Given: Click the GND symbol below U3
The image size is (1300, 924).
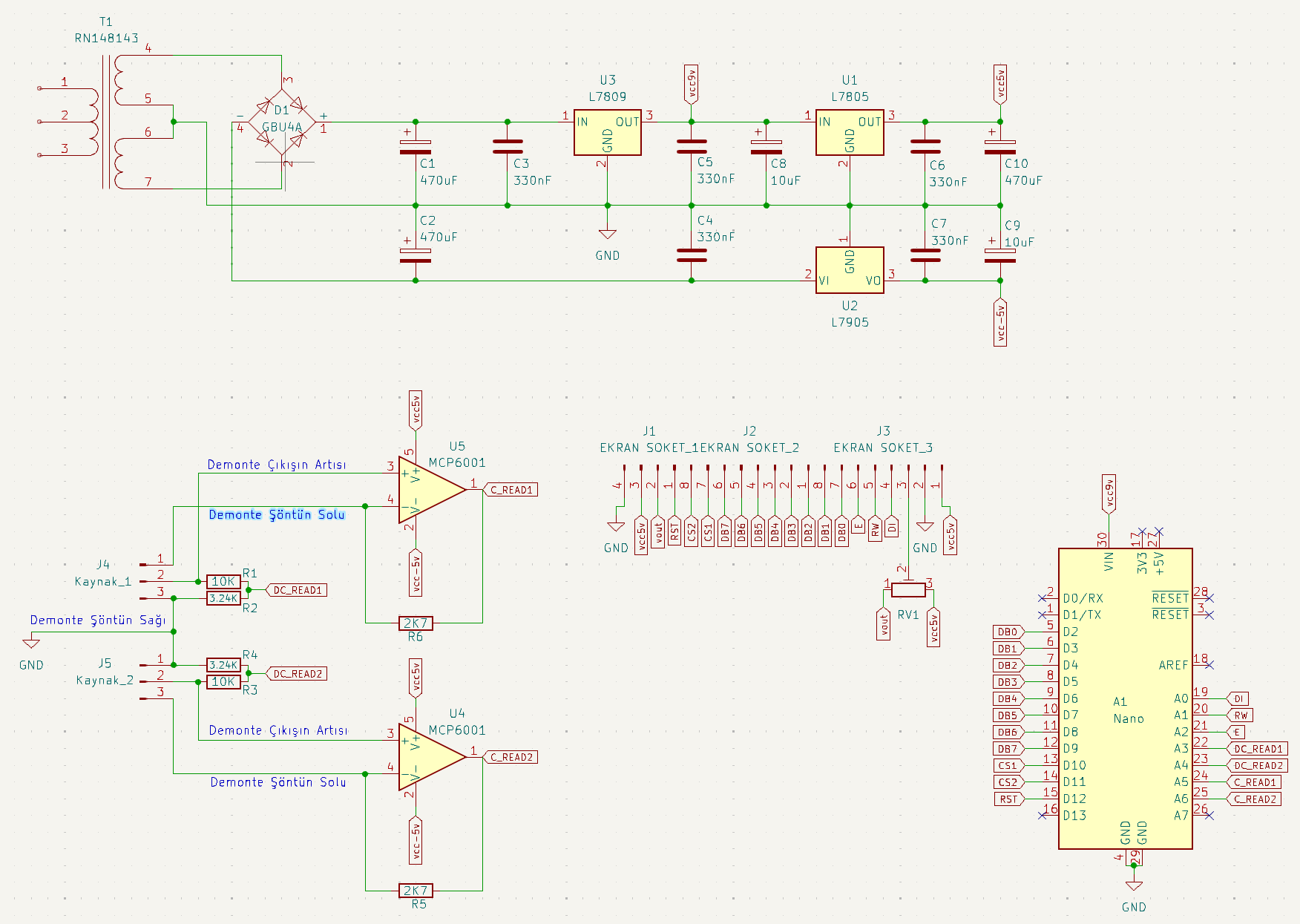Looking at the screenshot, I should tap(608, 235).
